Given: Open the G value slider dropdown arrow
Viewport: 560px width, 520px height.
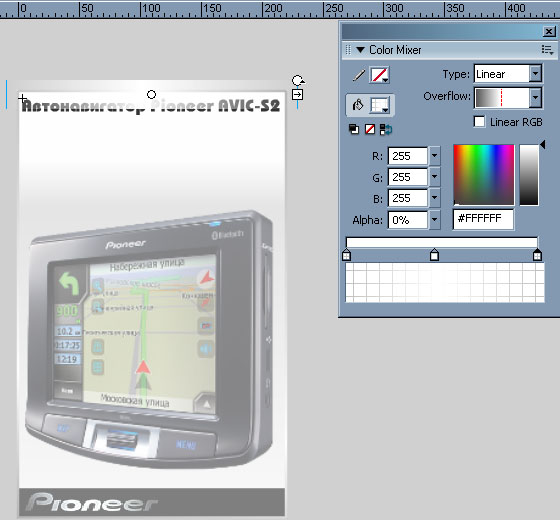Looking at the screenshot, I should [434, 177].
